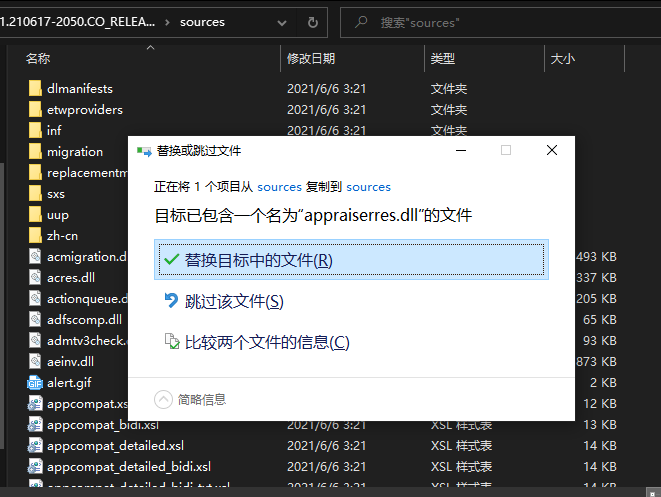661x497 pixels.
Task: Select the zh-cn folder icon
Action: (35, 236)
